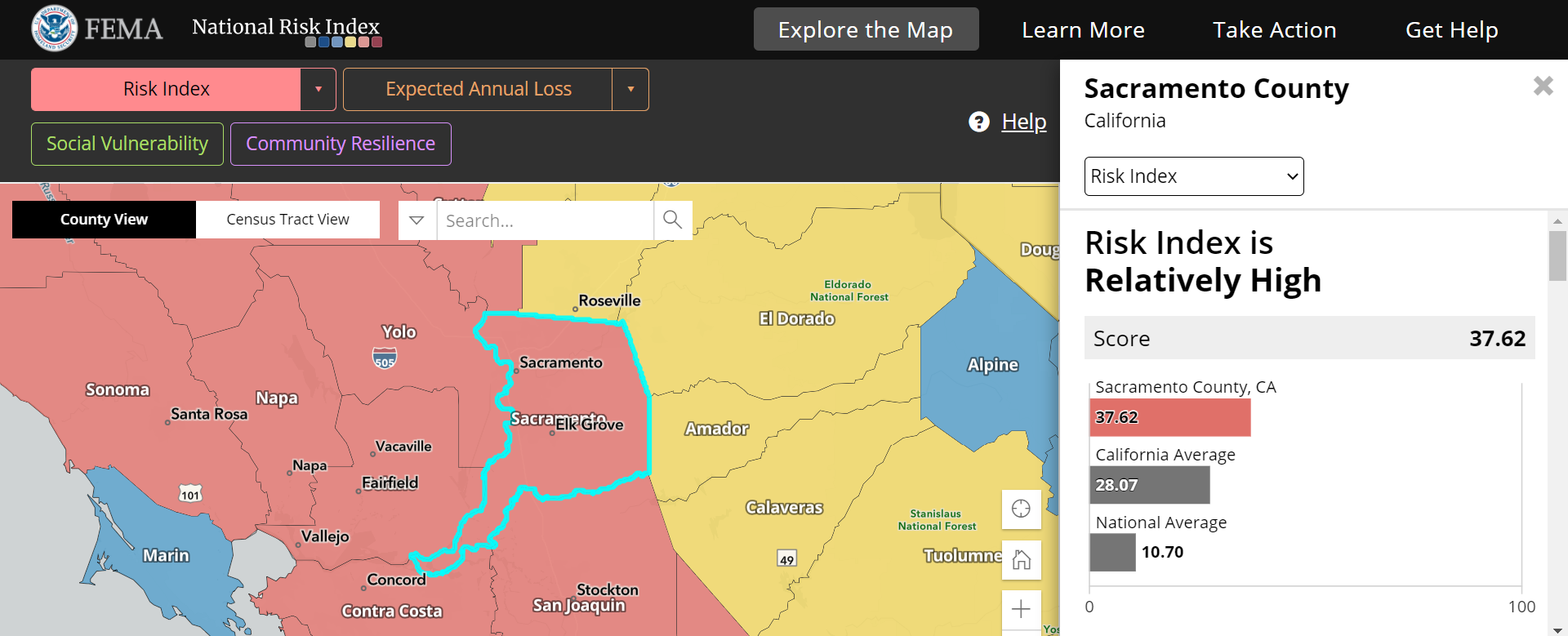Switch to Census Tract View

tap(287, 220)
